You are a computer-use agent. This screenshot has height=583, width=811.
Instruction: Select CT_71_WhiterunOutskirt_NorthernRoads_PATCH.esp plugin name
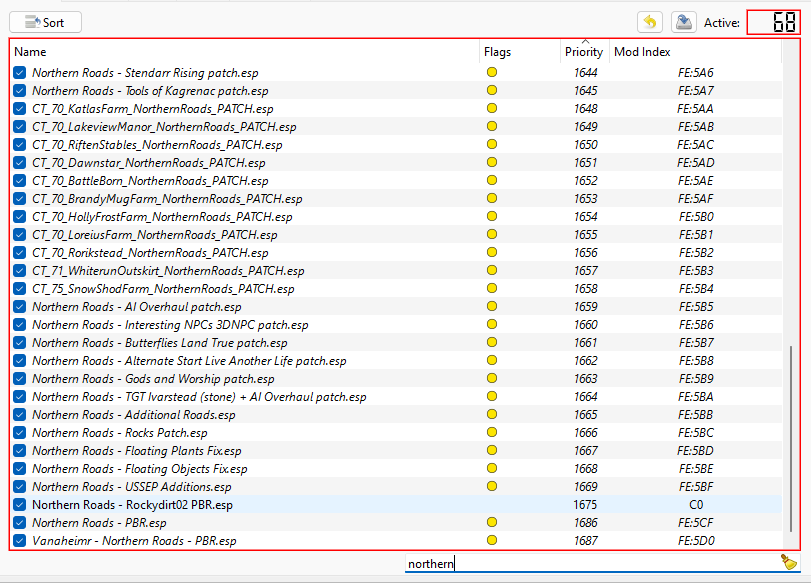(168, 271)
